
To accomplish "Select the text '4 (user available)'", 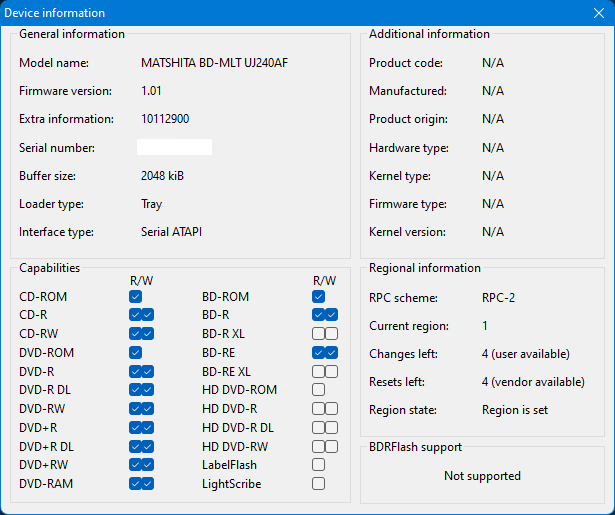I will click(x=526, y=354).
